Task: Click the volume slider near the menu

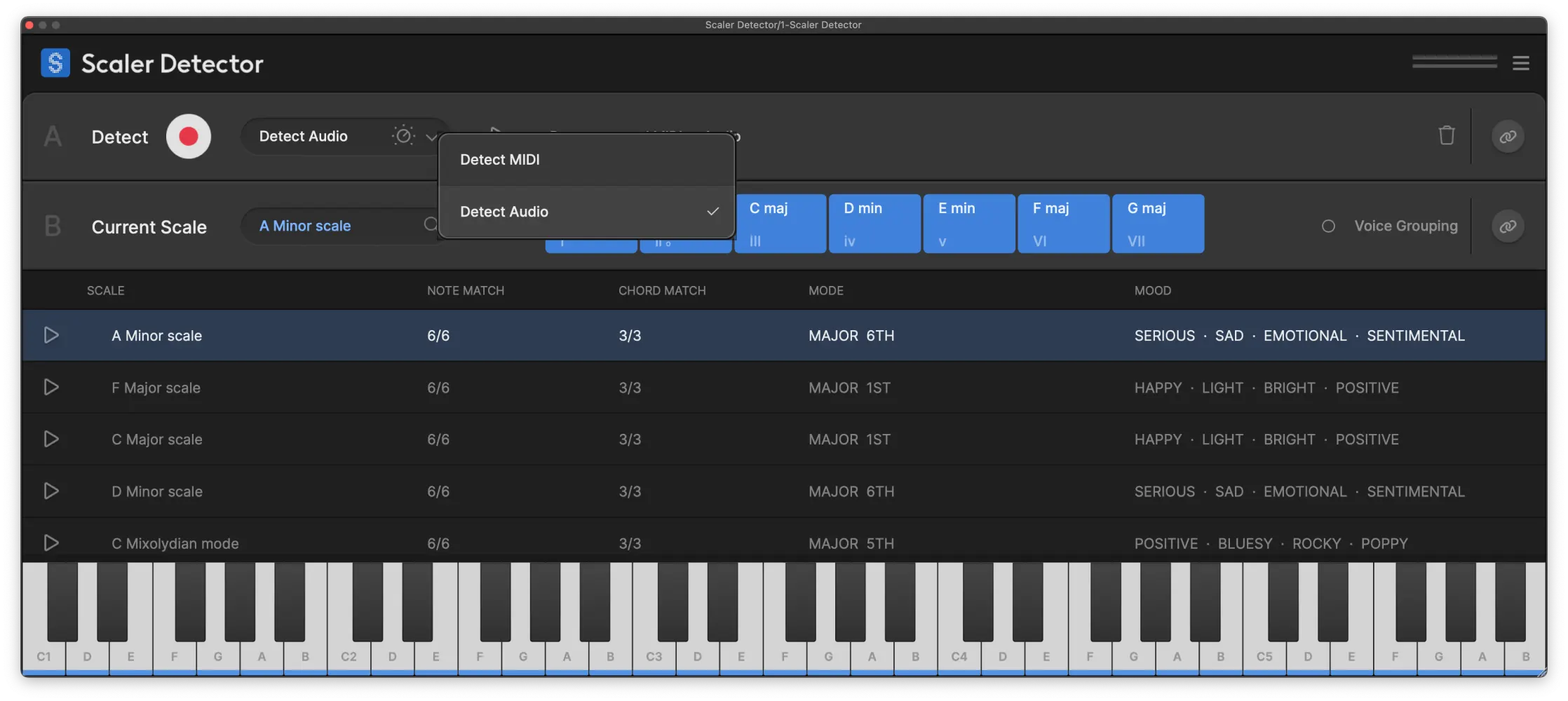Action: [x=1454, y=62]
